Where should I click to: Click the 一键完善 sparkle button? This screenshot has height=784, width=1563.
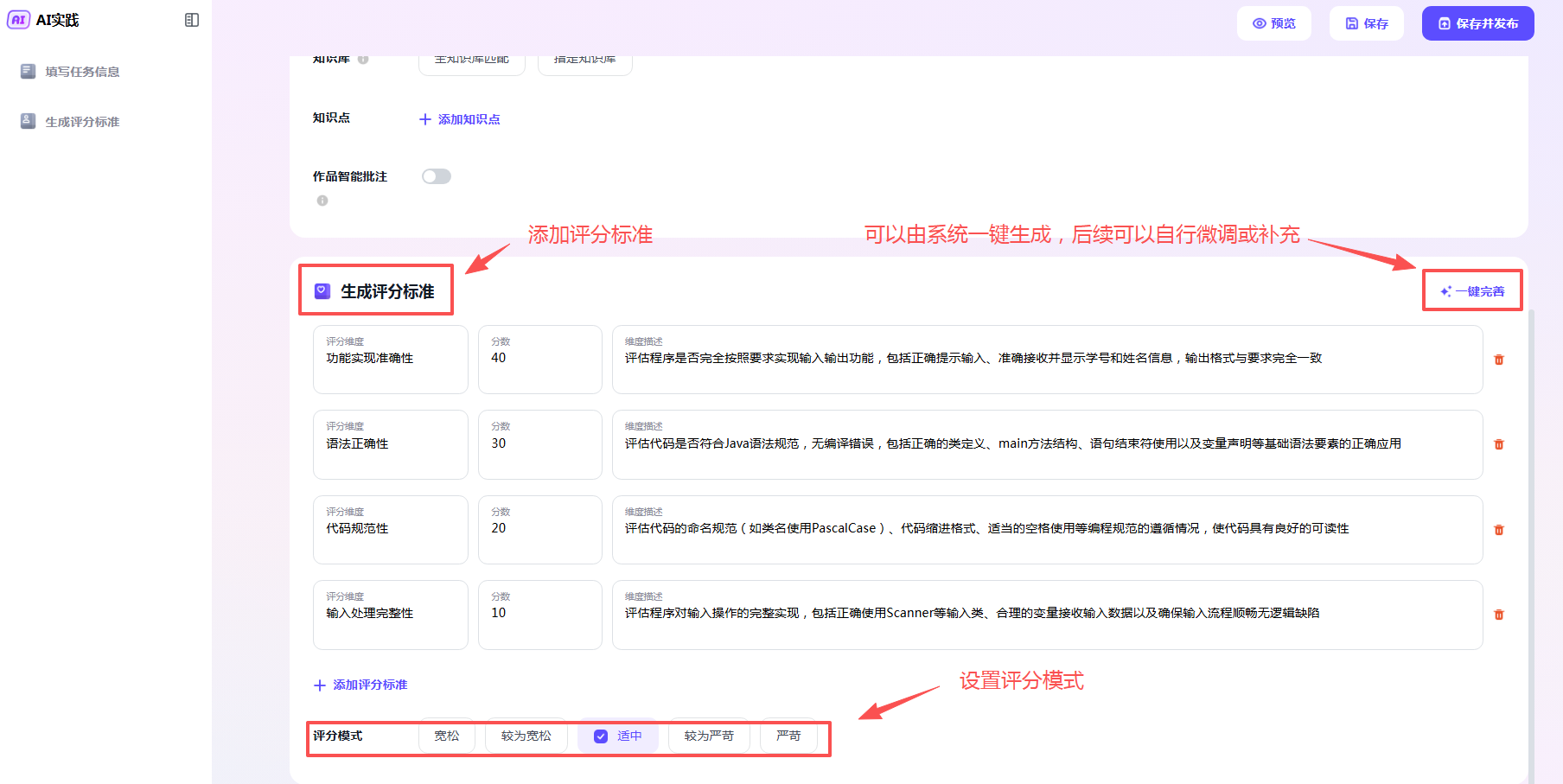click(1472, 291)
